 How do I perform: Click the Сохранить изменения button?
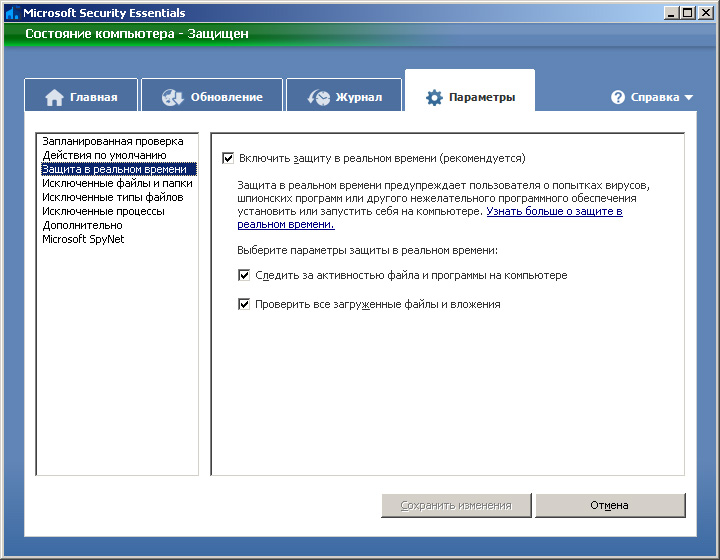(x=456, y=505)
